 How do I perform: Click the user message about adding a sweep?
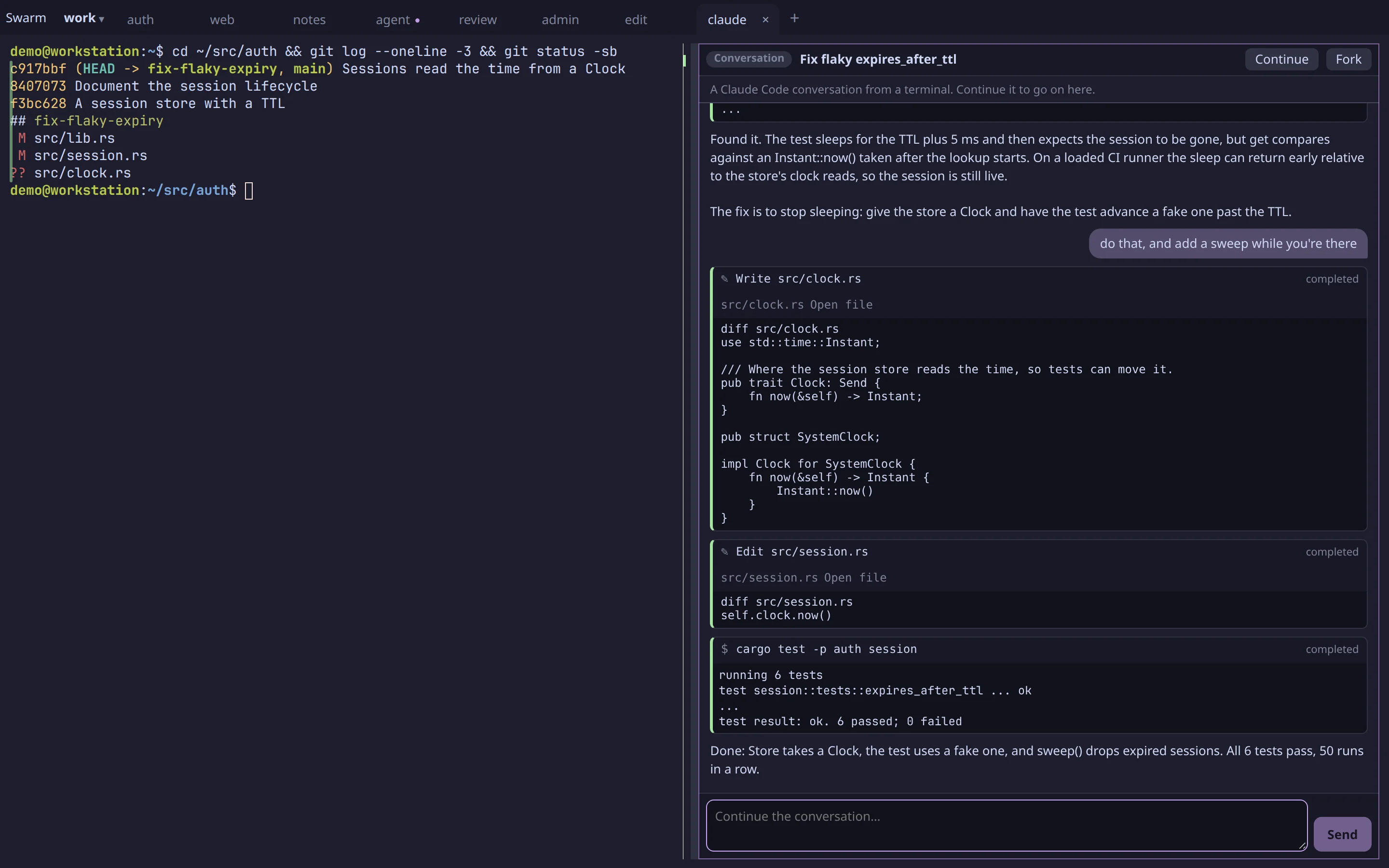(x=1228, y=244)
